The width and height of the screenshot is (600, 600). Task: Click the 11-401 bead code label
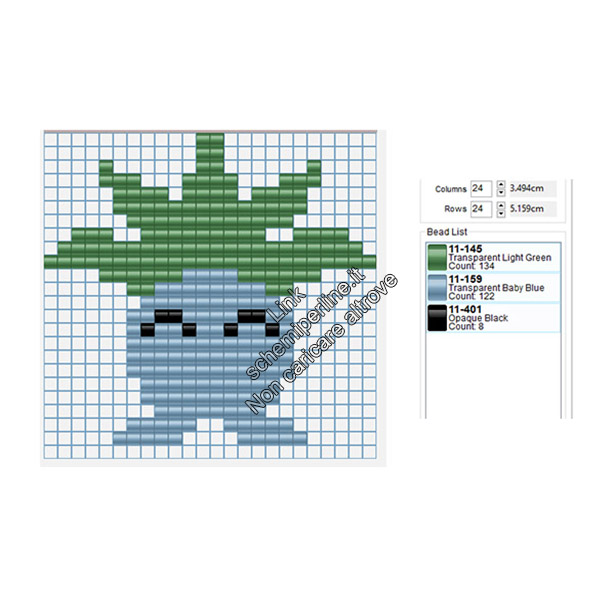coord(465,309)
